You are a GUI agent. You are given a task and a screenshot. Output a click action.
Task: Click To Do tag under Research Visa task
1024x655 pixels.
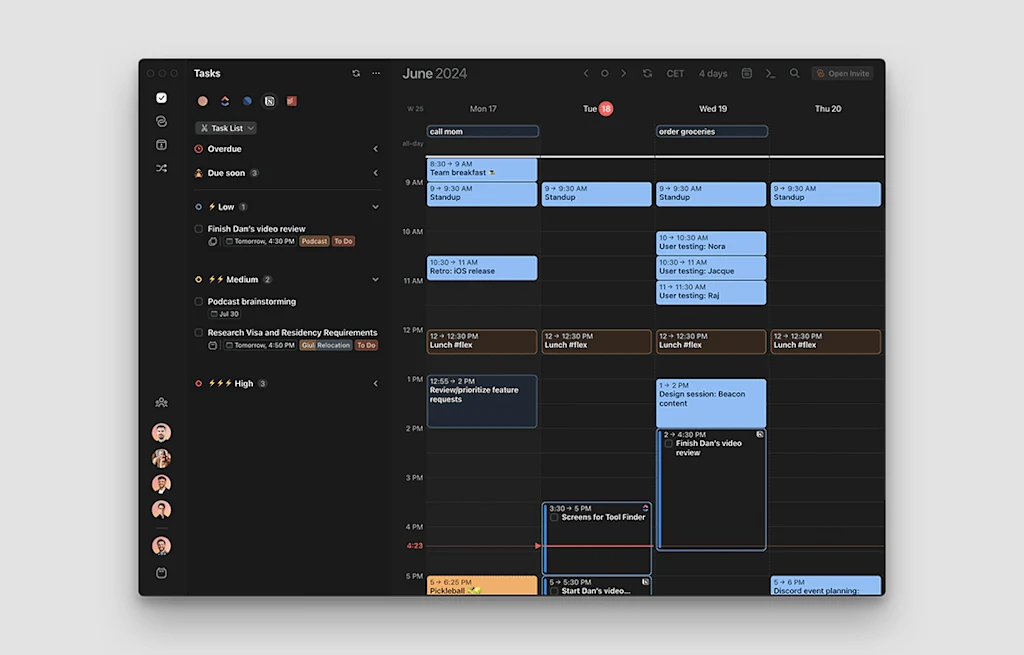point(366,345)
